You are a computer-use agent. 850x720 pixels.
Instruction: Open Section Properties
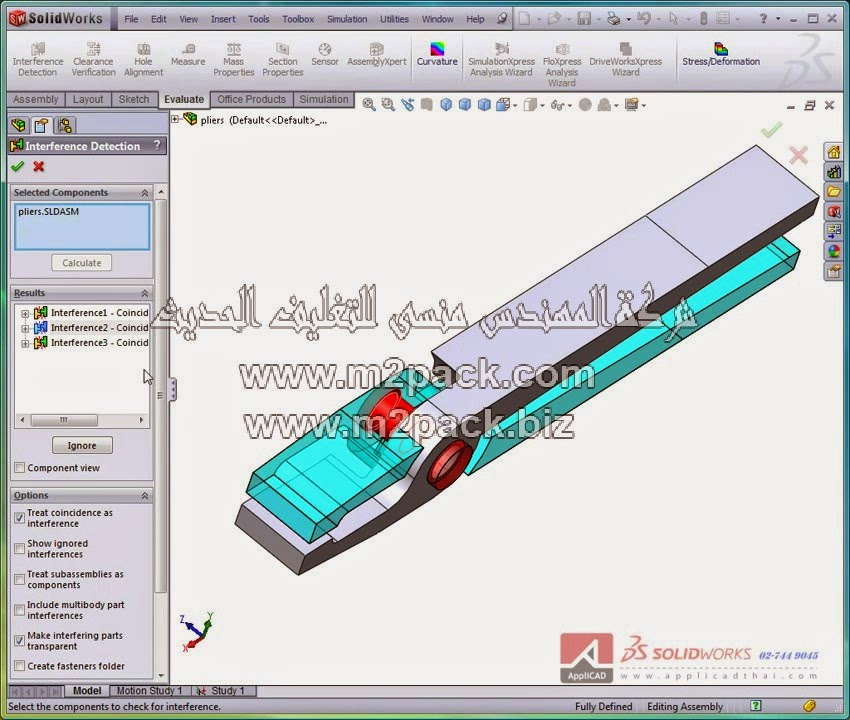282,60
